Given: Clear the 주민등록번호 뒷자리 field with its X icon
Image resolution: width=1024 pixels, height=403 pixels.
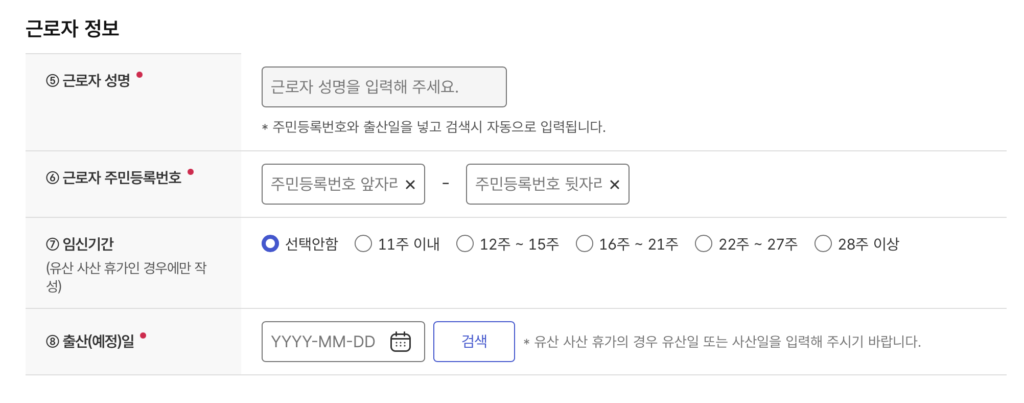Looking at the screenshot, I should point(614,184).
